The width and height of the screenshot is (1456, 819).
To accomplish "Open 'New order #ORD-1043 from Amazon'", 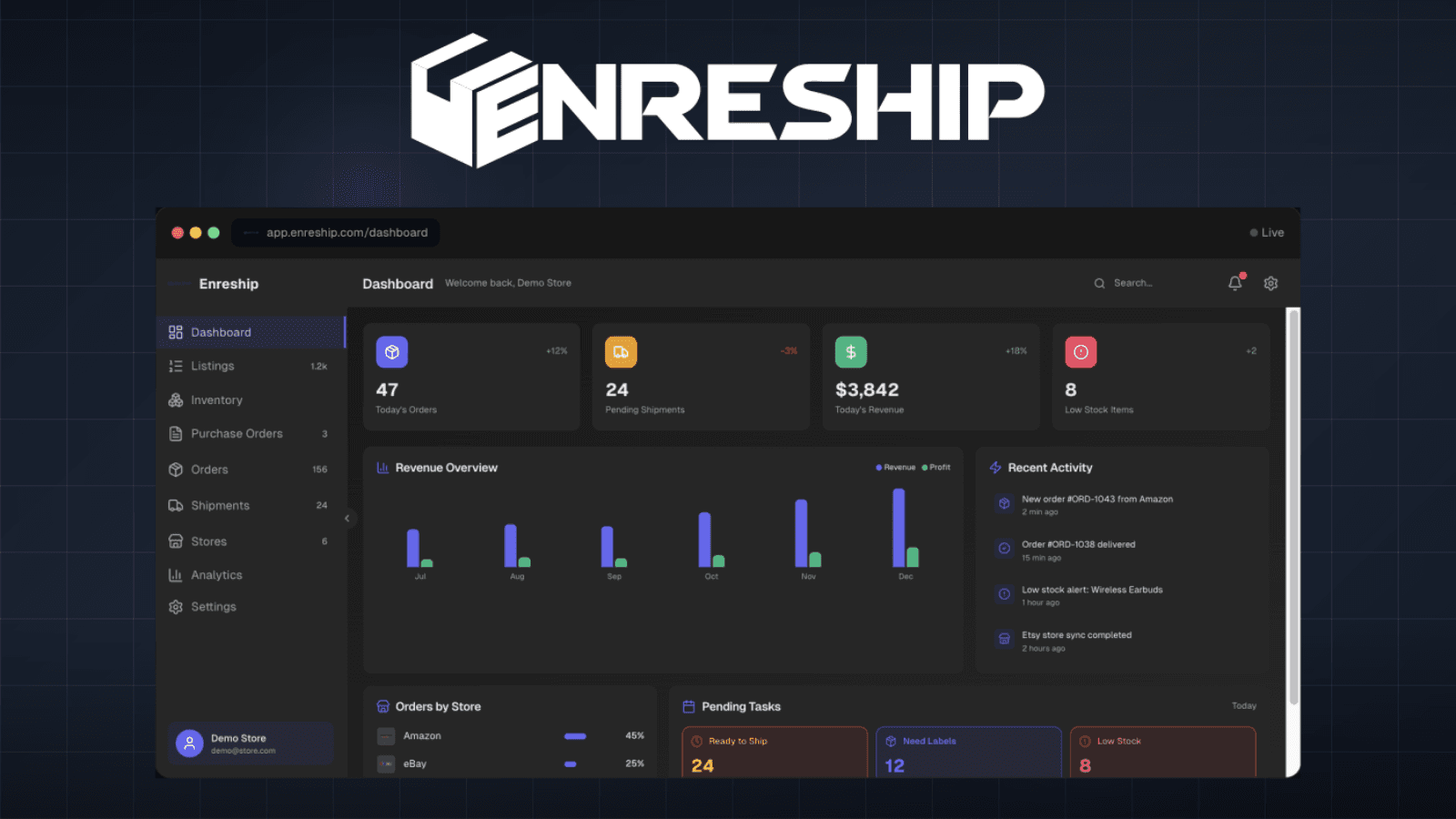I will coord(1097,500).
